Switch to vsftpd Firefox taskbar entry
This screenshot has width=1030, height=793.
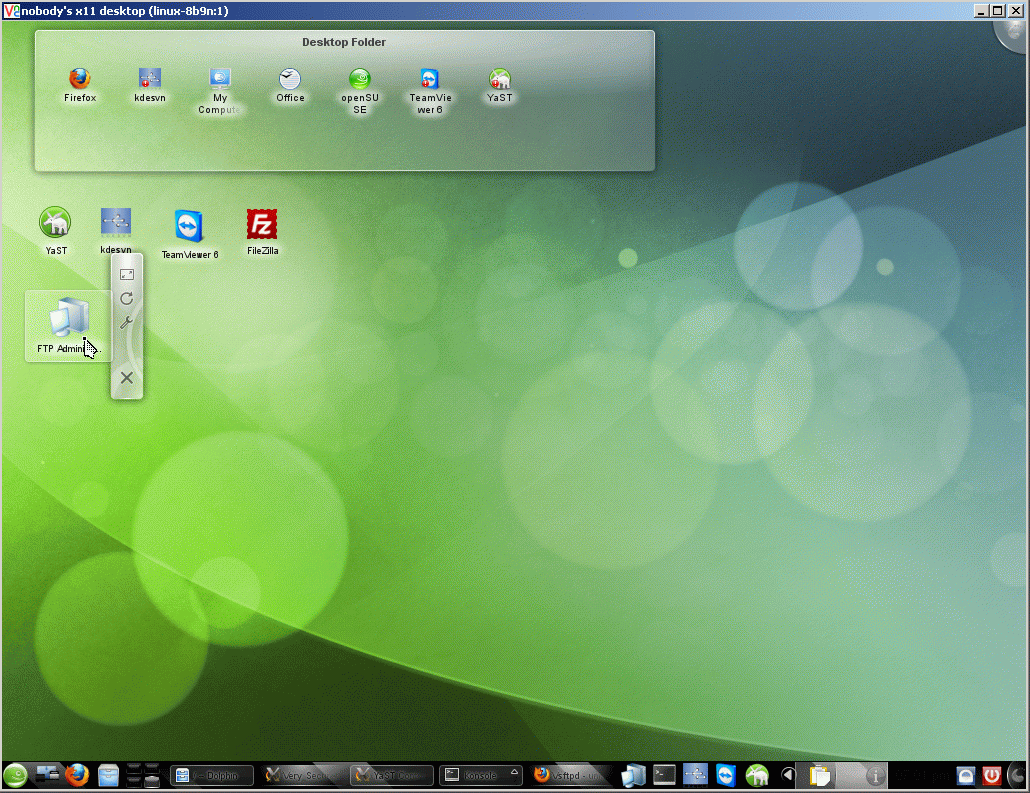pyautogui.click(x=569, y=776)
